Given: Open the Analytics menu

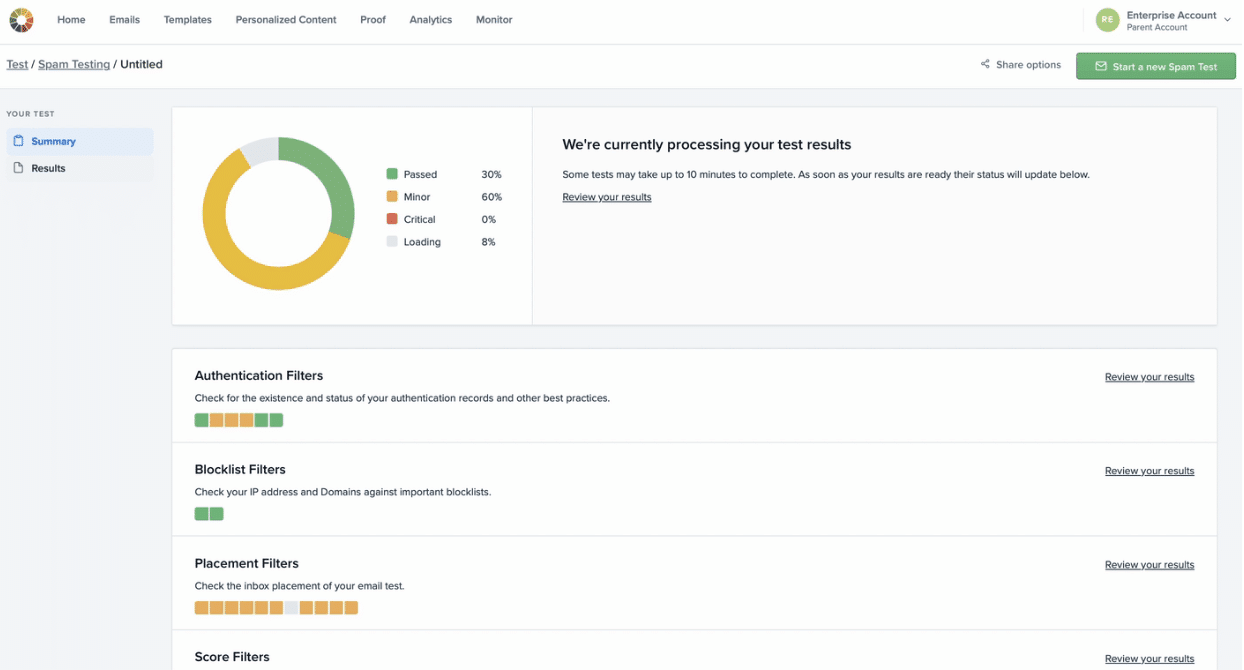Looking at the screenshot, I should (431, 20).
